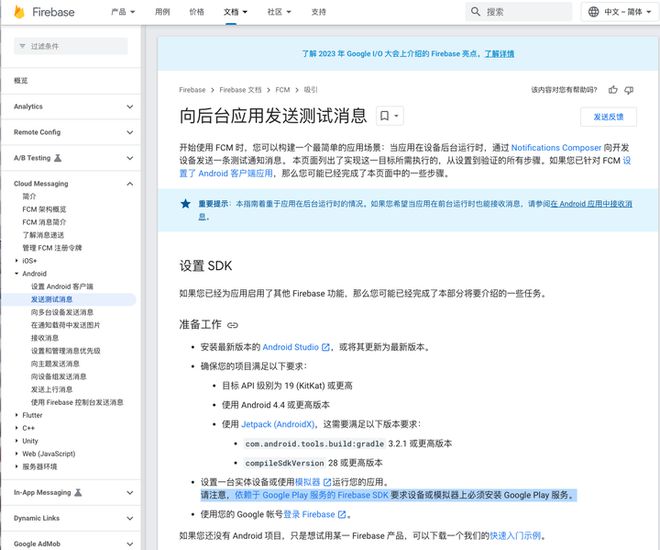660x550 pixels.
Task: Open 向主题发送消息 in sidebar
Action: coord(55,364)
